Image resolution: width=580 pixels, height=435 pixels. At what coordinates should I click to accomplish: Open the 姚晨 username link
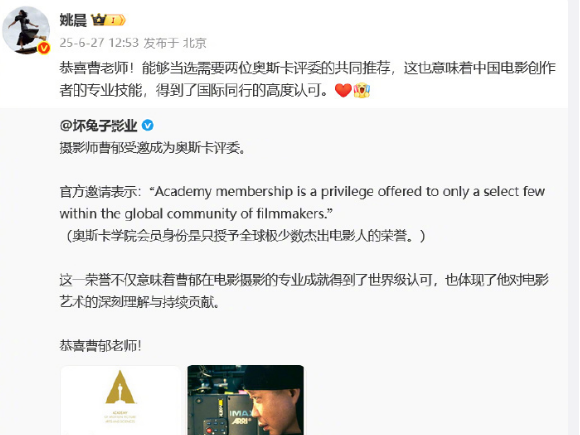(x=73, y=20)
